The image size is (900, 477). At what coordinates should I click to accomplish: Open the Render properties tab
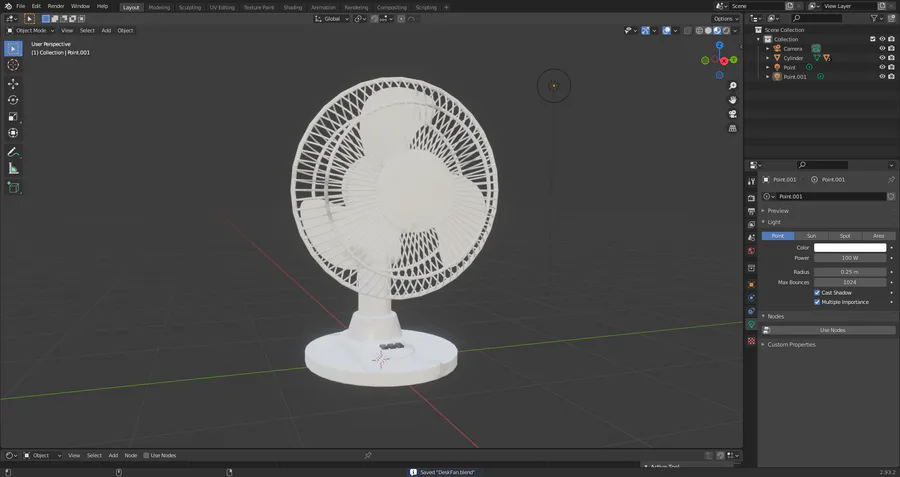tap(751, 198)
